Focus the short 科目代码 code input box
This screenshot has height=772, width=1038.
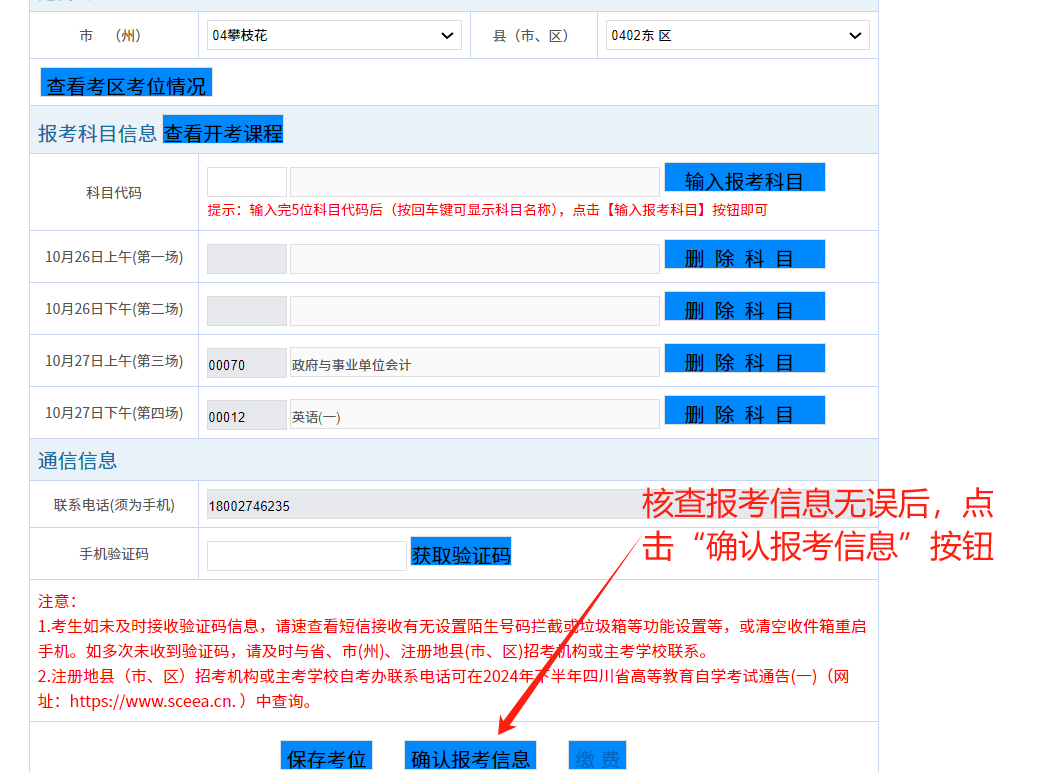point(246,182)
